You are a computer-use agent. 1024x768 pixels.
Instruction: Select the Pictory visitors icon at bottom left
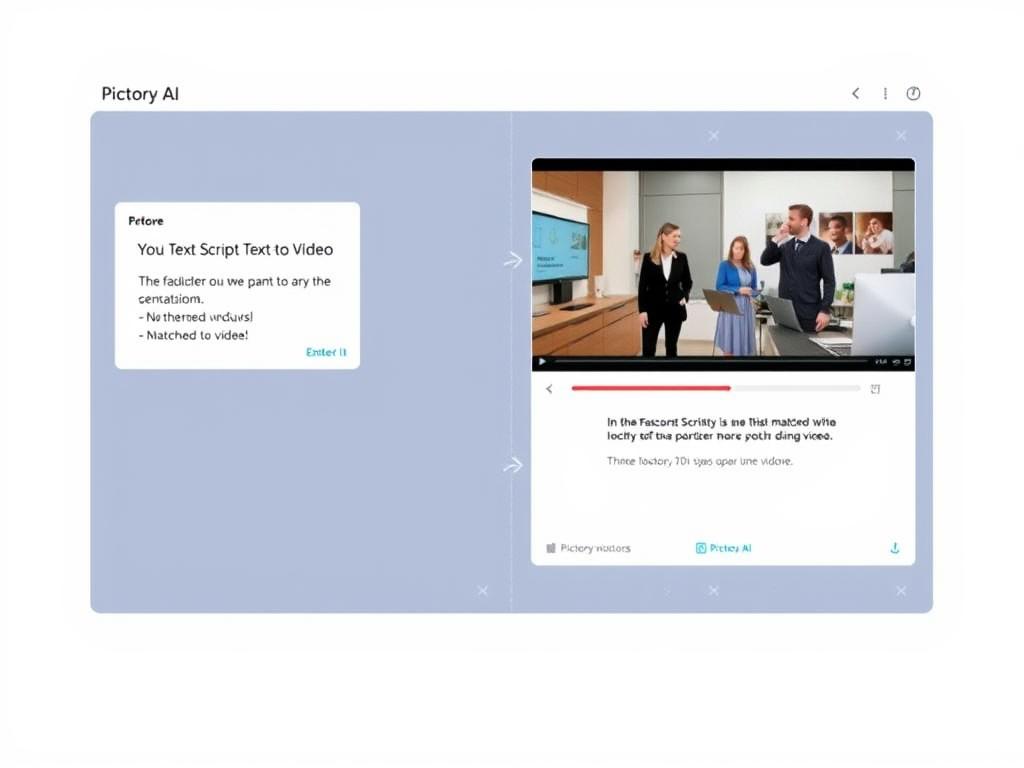[551, 547]
